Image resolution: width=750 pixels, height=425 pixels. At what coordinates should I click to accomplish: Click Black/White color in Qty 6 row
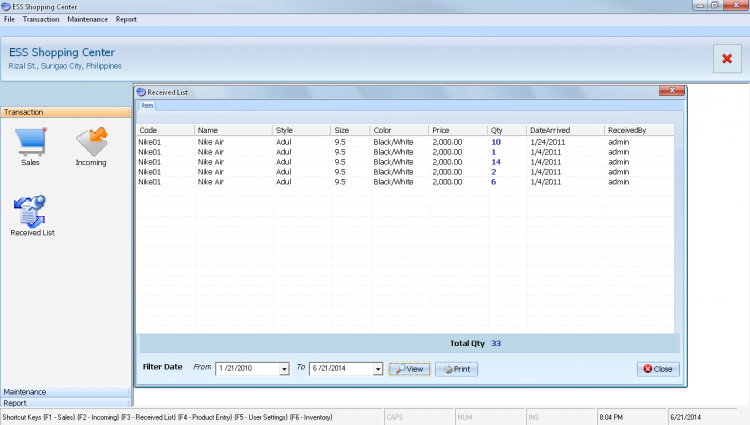[x=393, y=182]
